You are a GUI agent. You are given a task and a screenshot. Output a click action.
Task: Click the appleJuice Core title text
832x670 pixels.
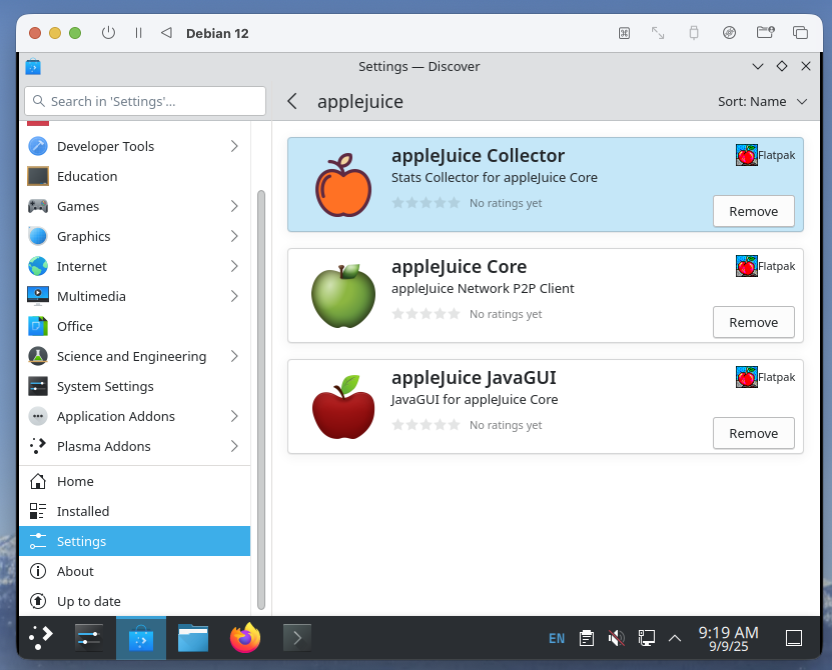tap(459, 266)
